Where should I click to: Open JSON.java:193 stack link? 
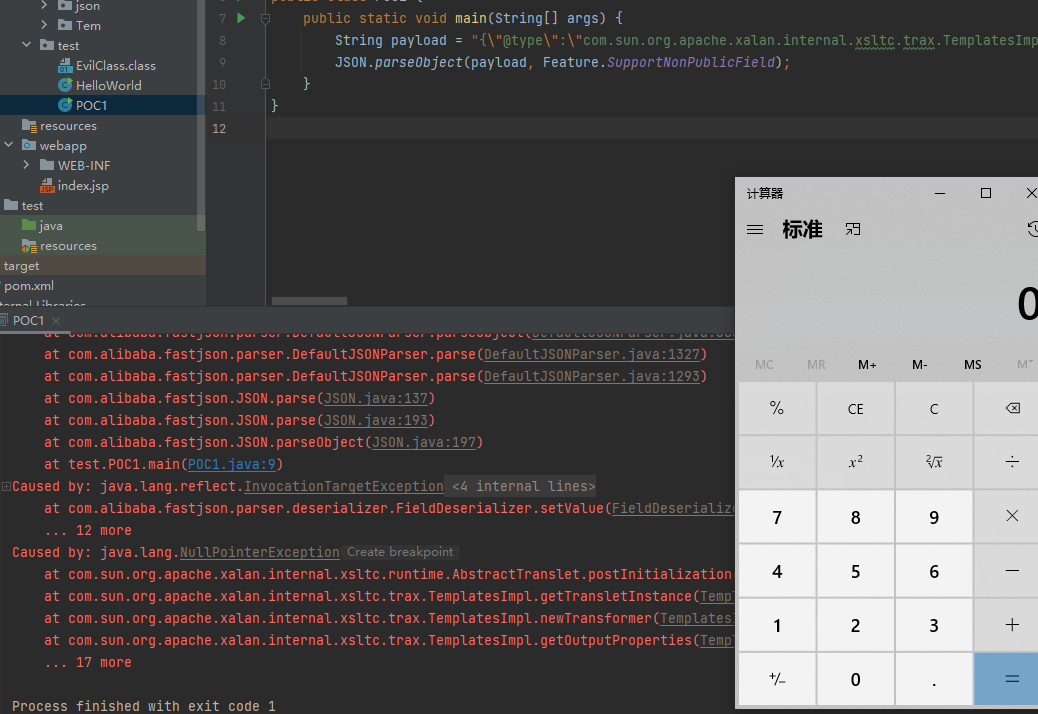(376, 420)
